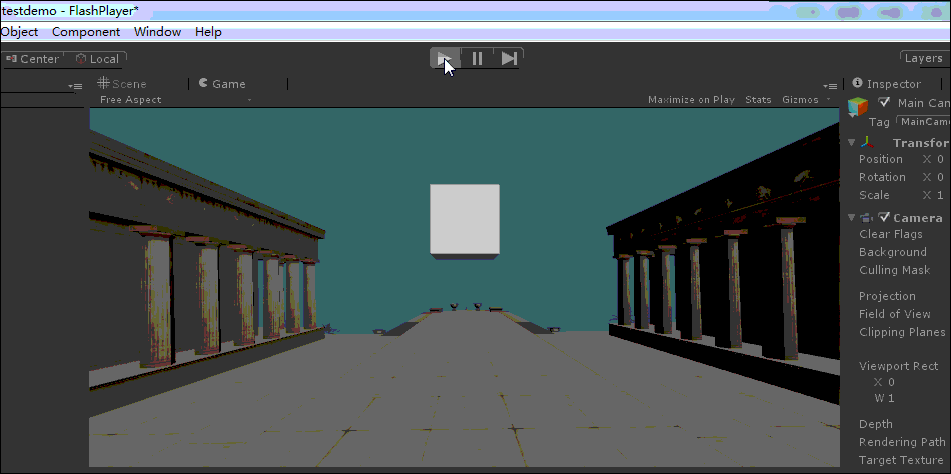Switch to the Scene tab
The height and width of the screenshot is (474, 951).
pyautogui.click(x=122, y=84)
